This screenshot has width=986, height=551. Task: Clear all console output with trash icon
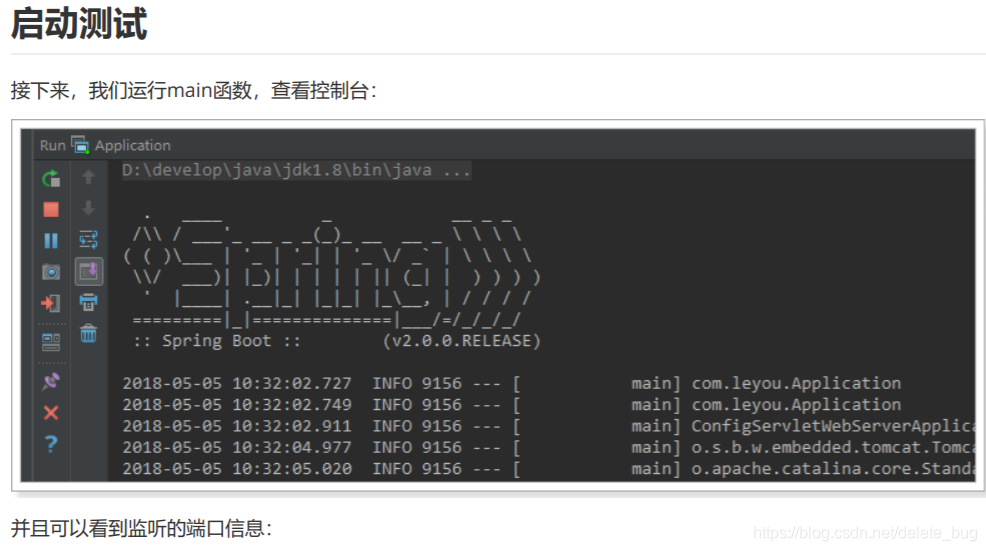tap(89, 333)
